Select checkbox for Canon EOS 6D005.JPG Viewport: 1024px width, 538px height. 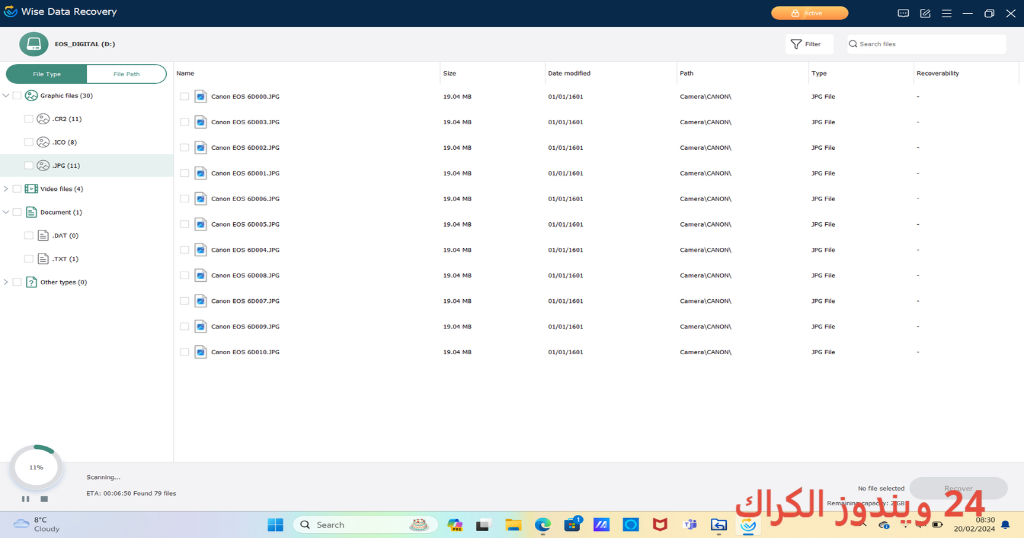[185, 225]
